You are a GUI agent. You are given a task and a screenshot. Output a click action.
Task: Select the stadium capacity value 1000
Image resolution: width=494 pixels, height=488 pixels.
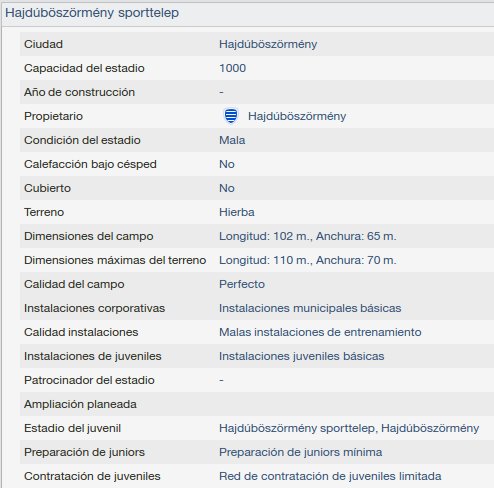pos(232,68)
